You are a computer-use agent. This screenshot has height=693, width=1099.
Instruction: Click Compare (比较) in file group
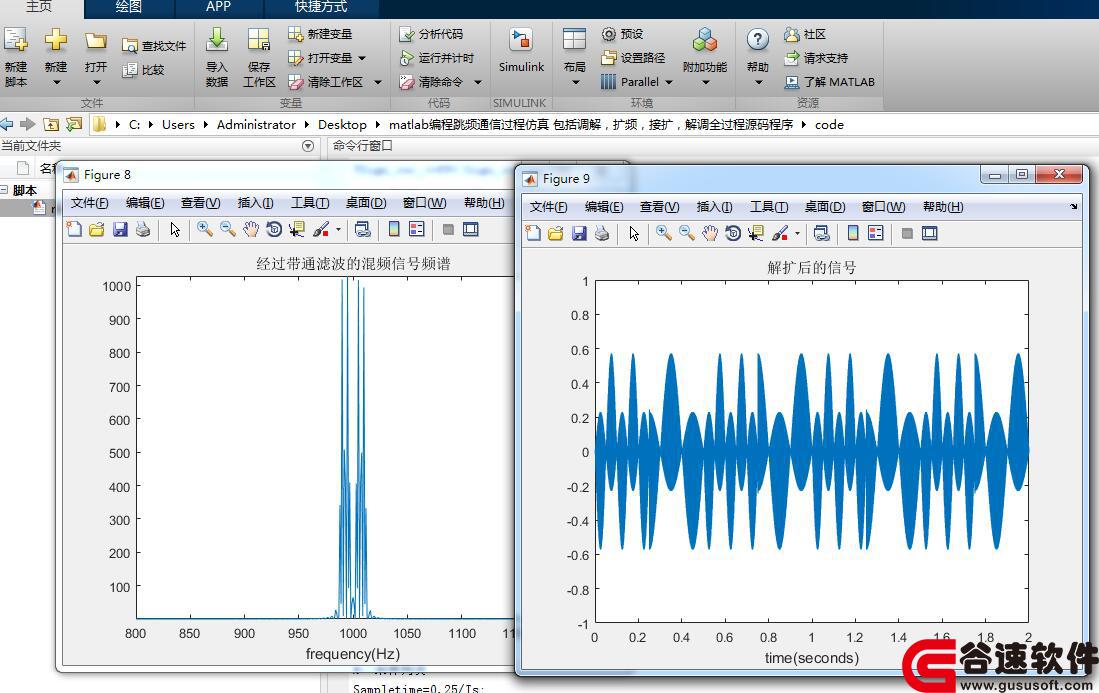tap(143, 69)
